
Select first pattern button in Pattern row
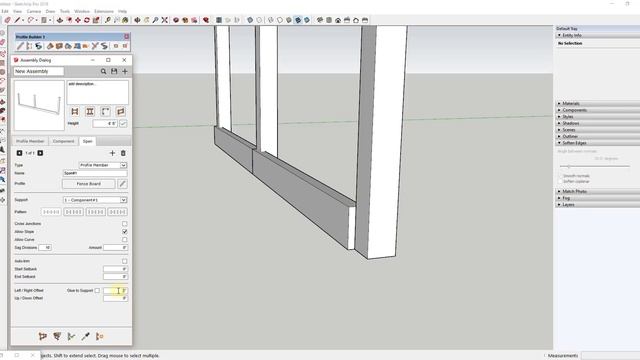point(51,212)
